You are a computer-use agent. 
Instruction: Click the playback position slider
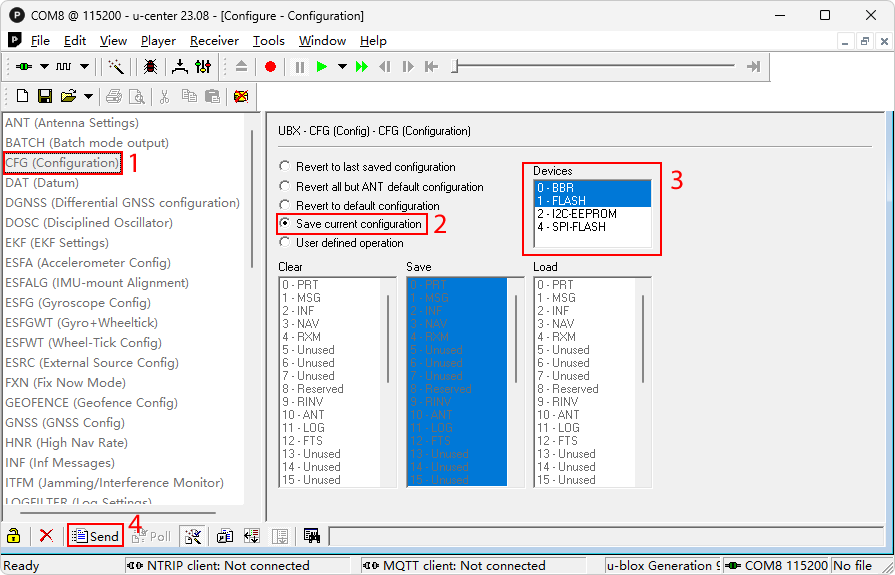coord(456,67)
